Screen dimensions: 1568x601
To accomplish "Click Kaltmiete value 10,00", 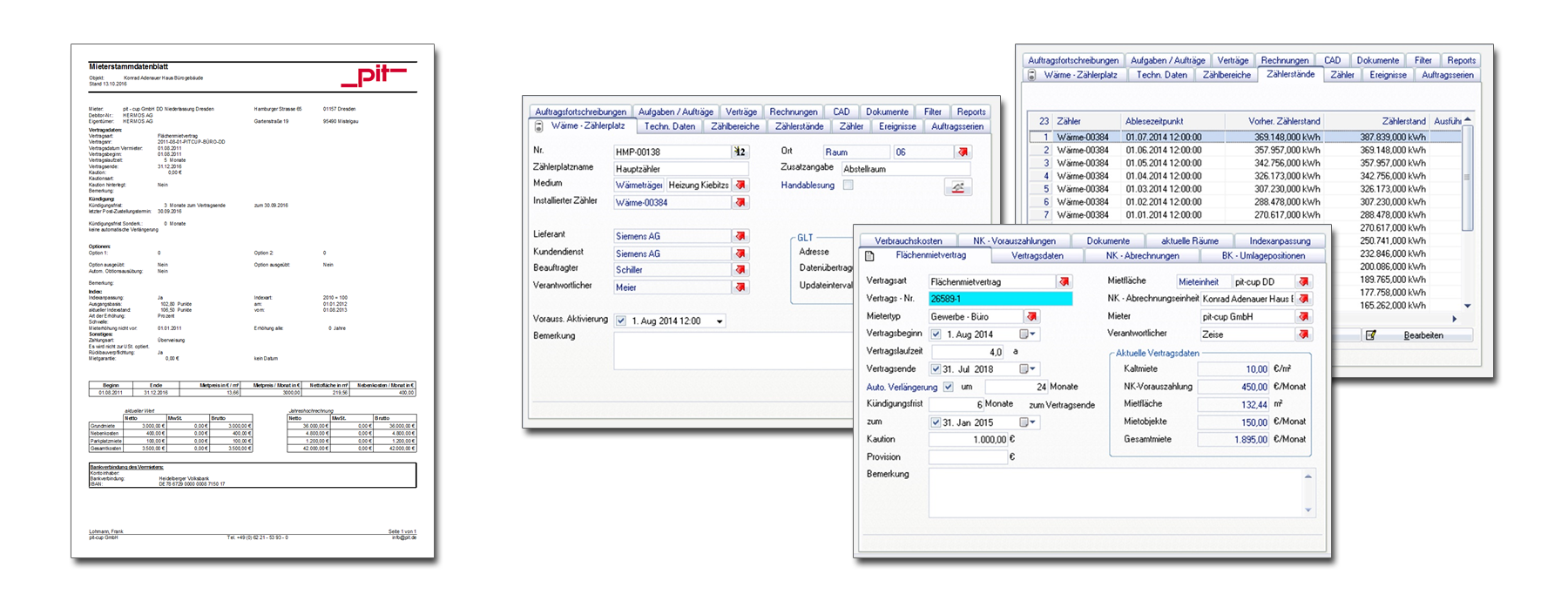I will pos(1233,369).
